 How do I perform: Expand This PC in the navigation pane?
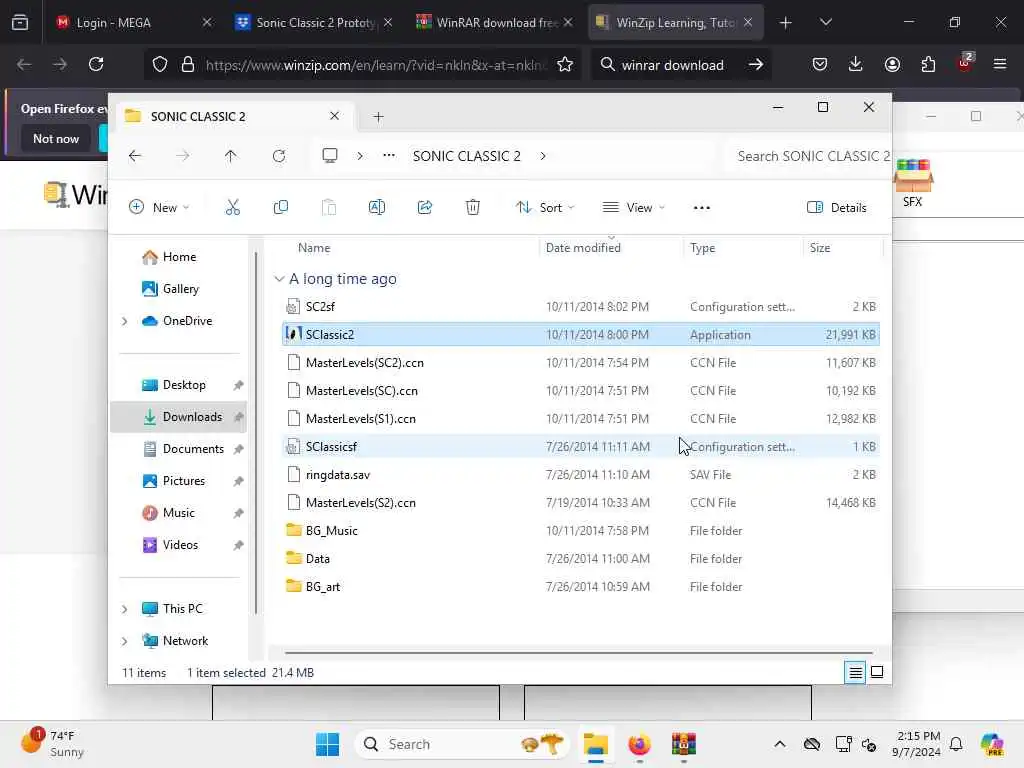(x=125, y=609)
